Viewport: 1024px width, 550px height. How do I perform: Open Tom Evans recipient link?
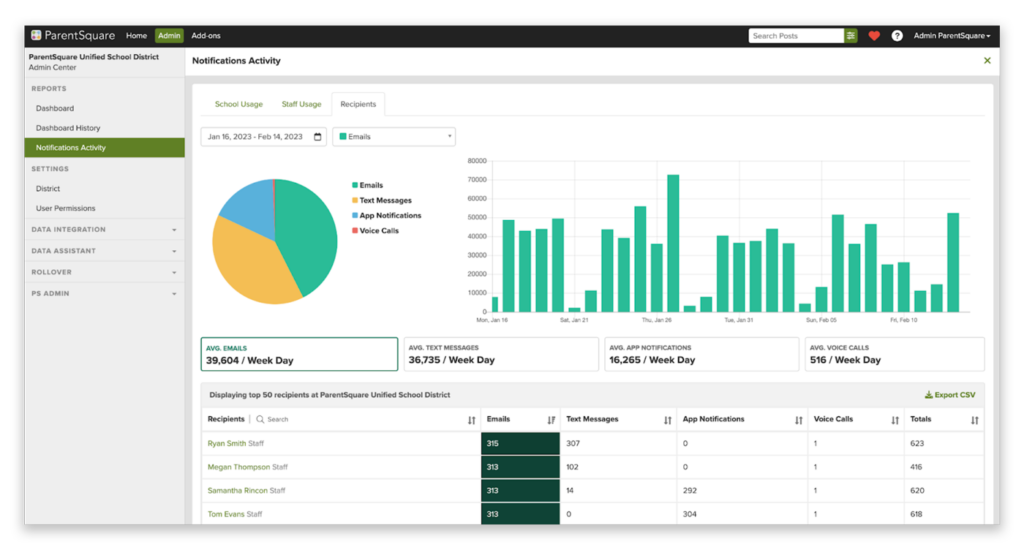pos(225,514)
